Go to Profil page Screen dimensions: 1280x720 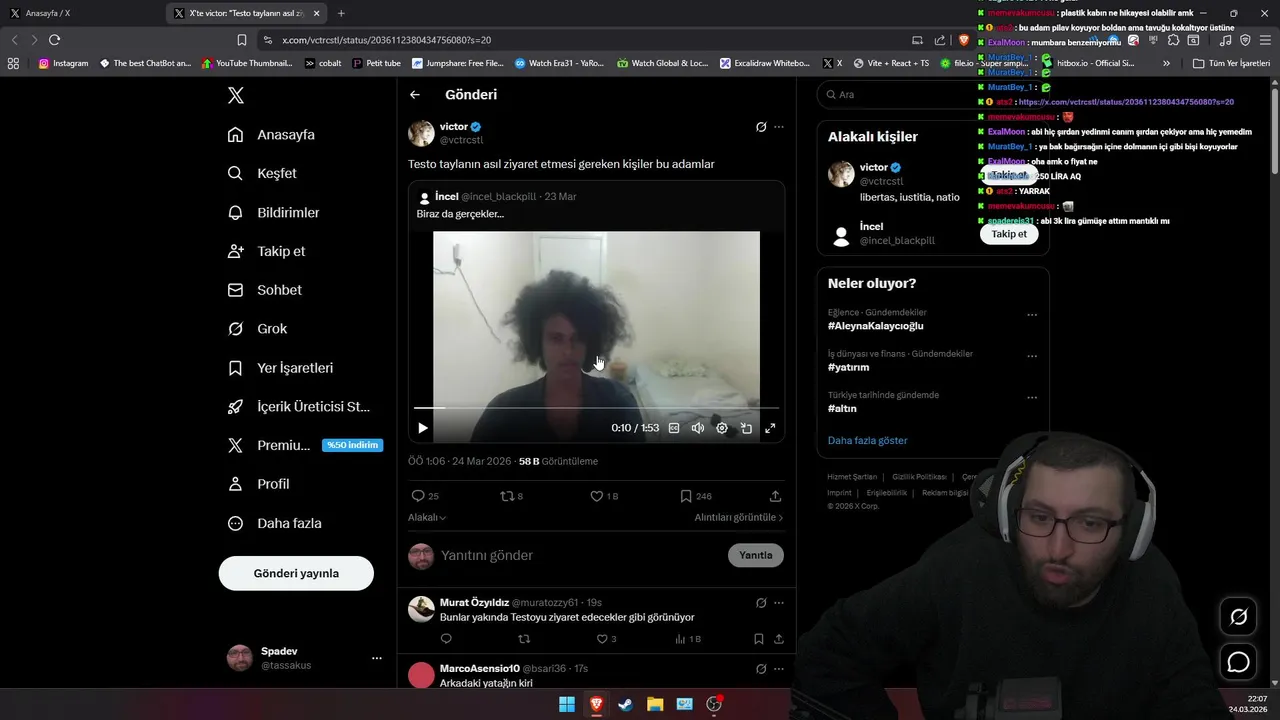258,484
